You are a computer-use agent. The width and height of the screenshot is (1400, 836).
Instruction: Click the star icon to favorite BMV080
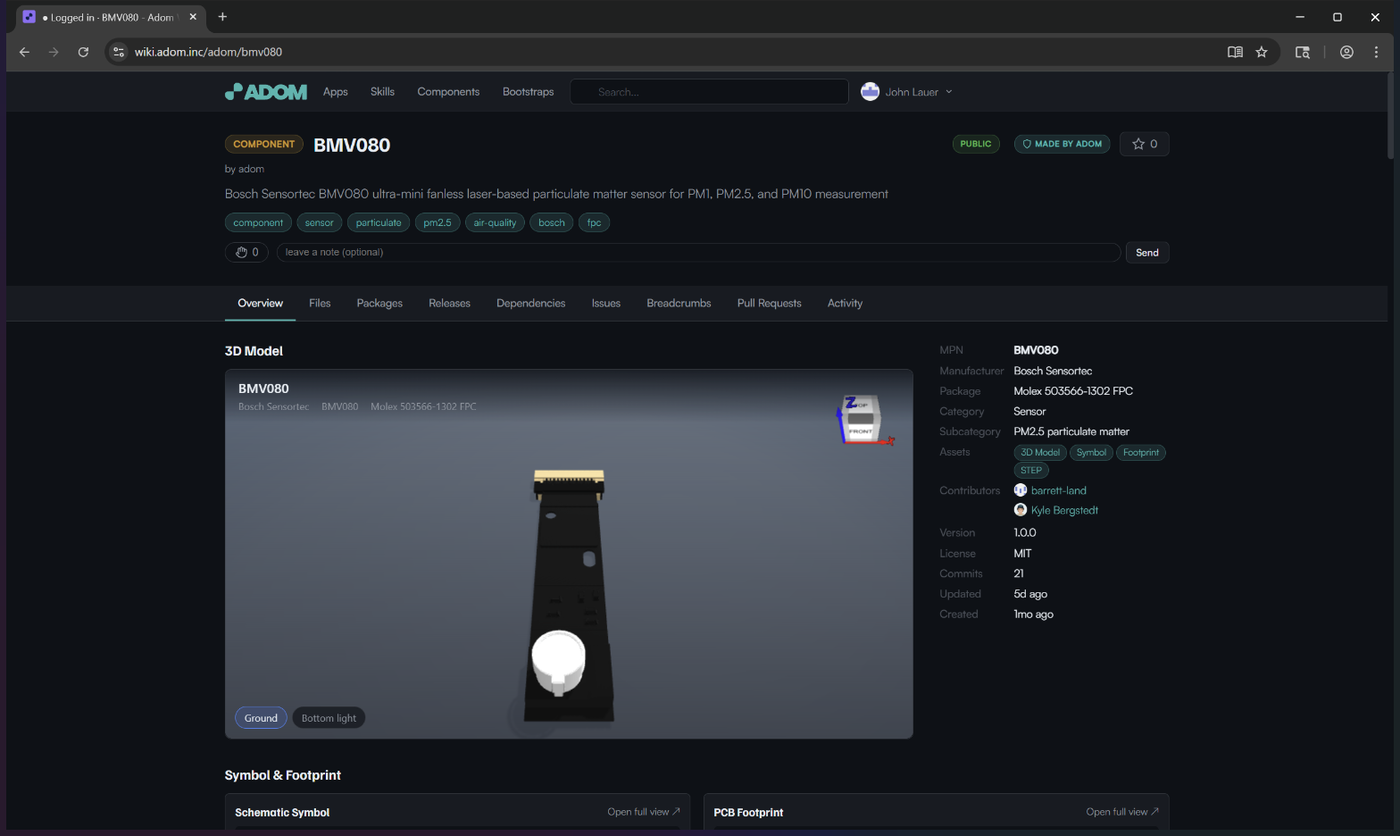pos(1144,144)
